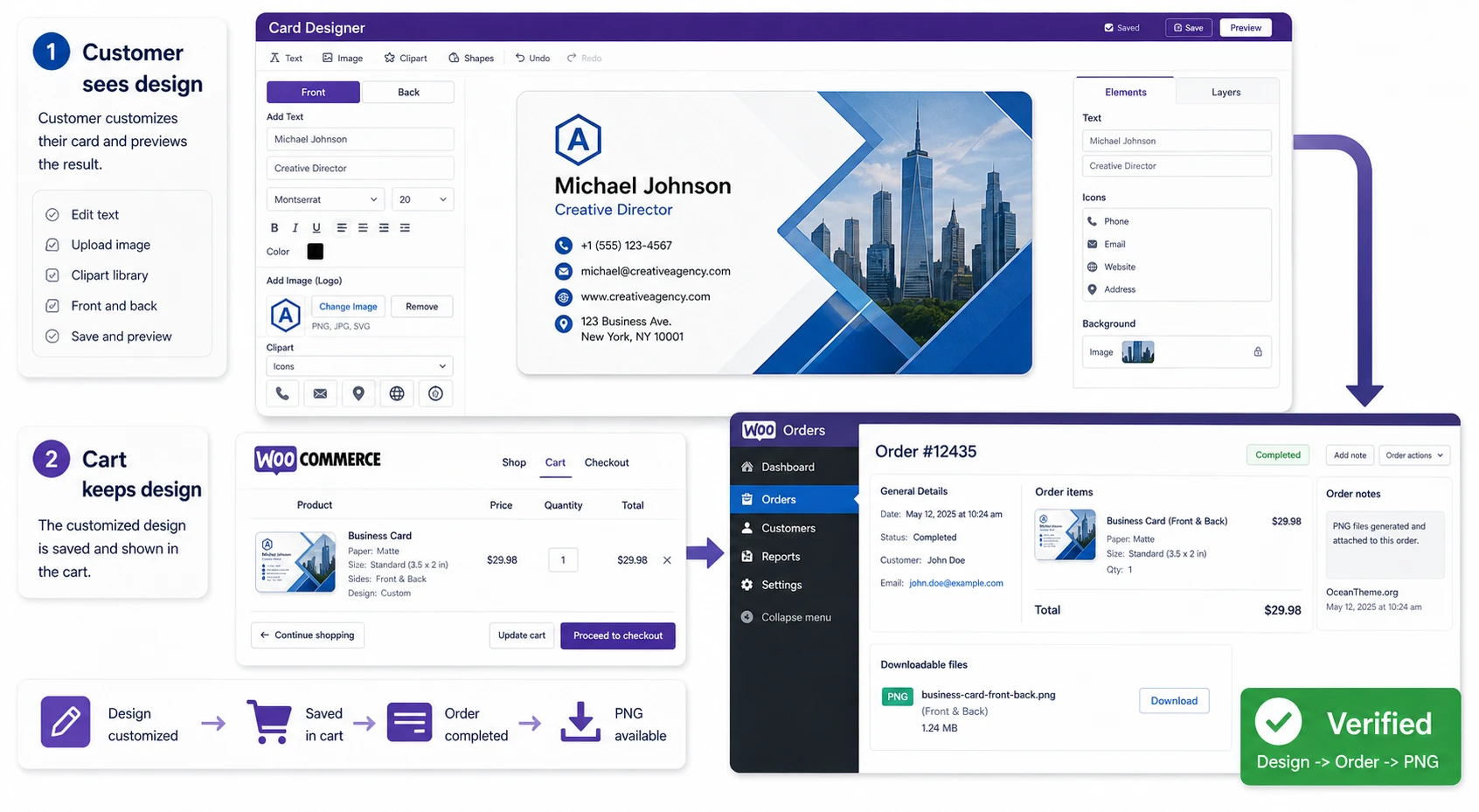Click the cart Quantity input field

click(x=563, y=559)
